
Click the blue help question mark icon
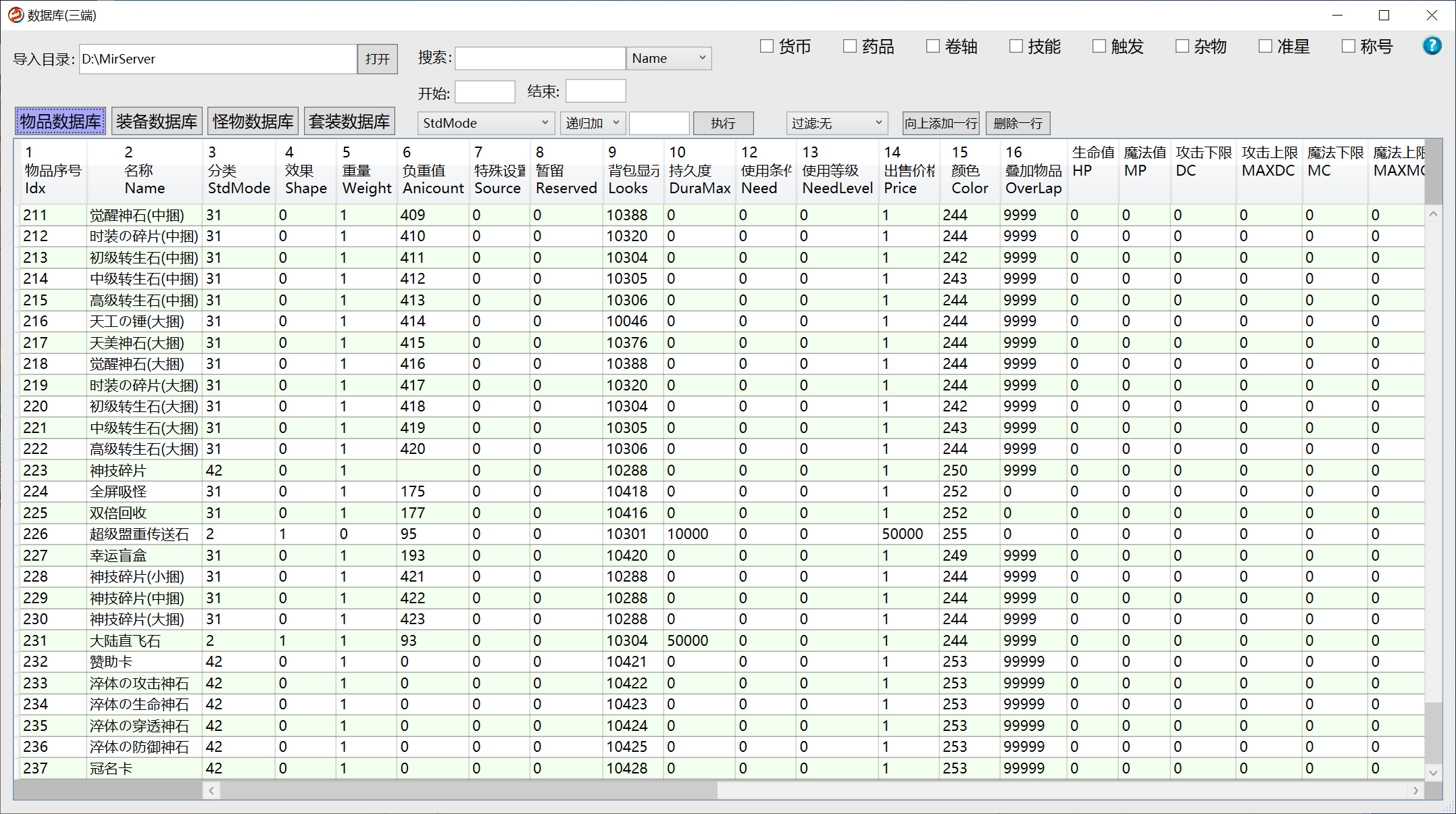coord(1432,46)
